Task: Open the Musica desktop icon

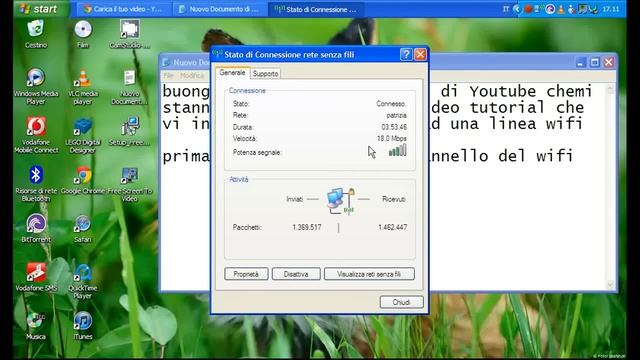Action: tap(36, 326)
